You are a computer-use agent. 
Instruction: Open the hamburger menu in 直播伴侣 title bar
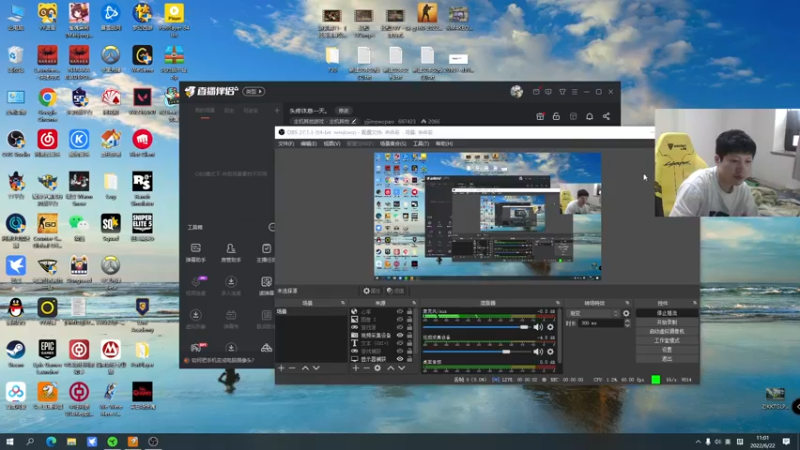(x=574, y=92)
